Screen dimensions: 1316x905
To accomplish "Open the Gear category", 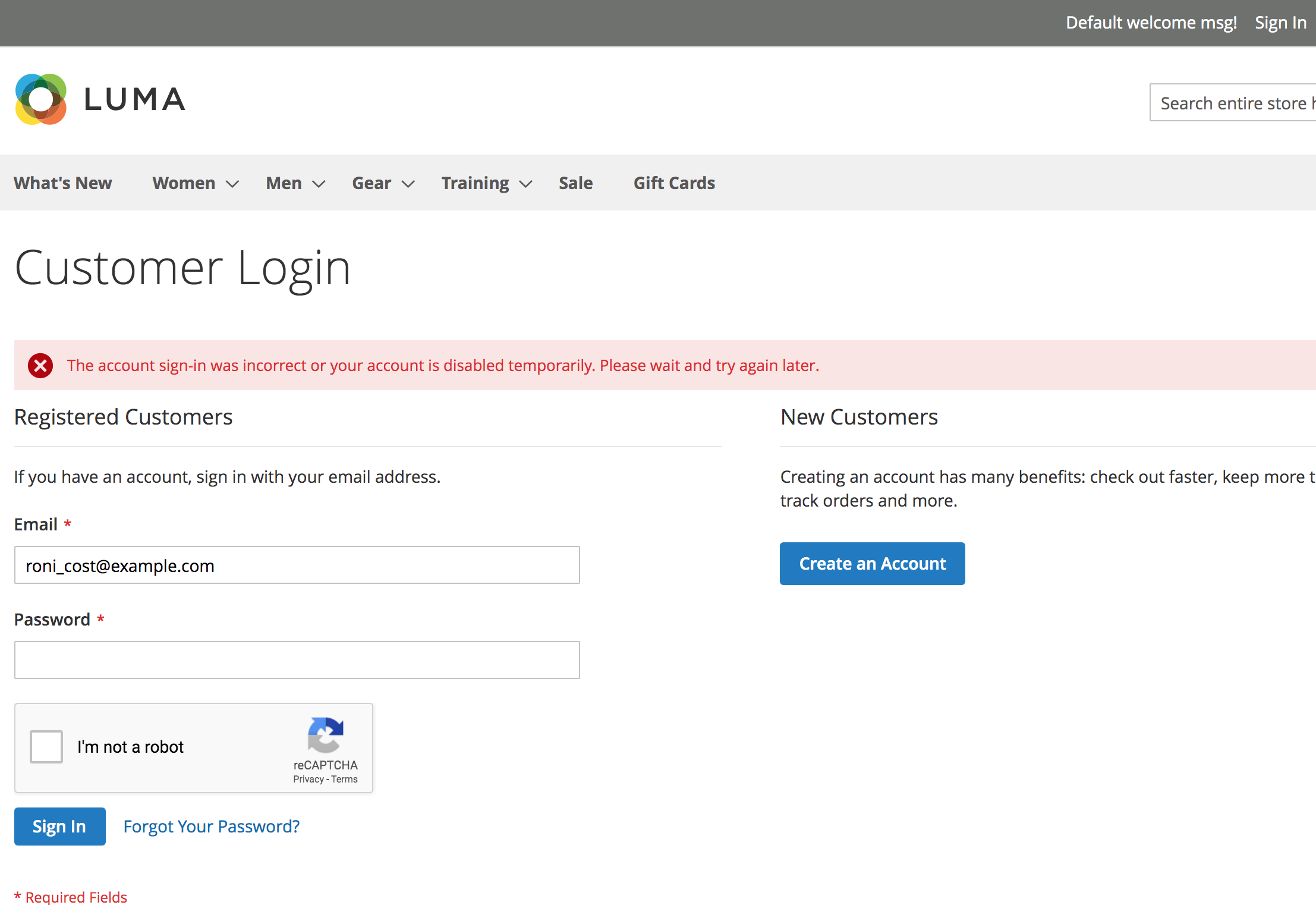I will [372, 183].
